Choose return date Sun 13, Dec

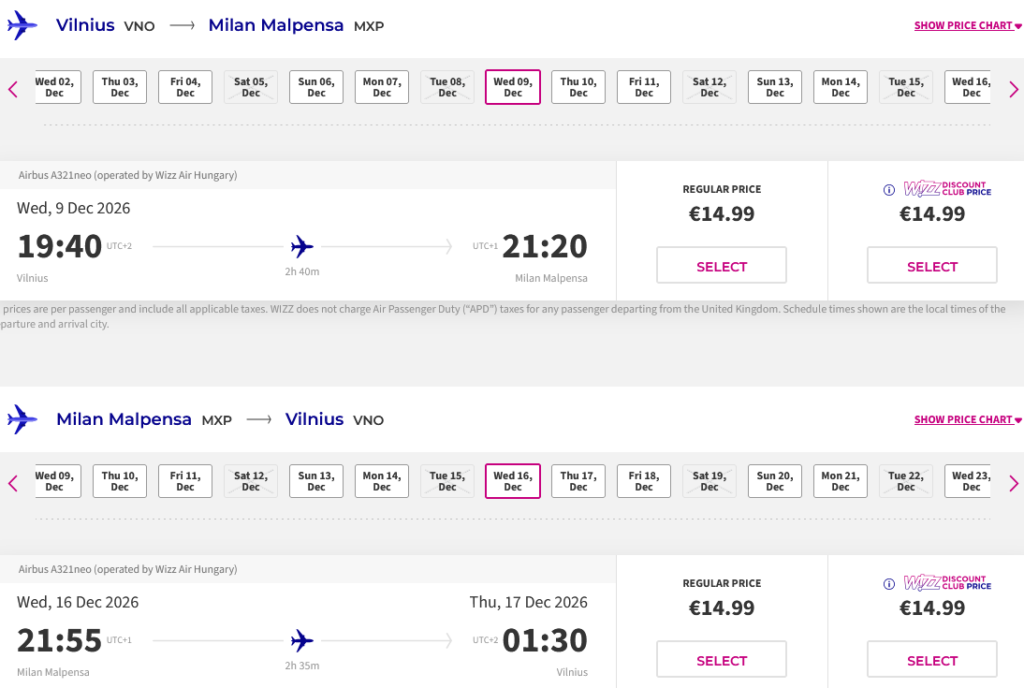(x=316, y=481)
